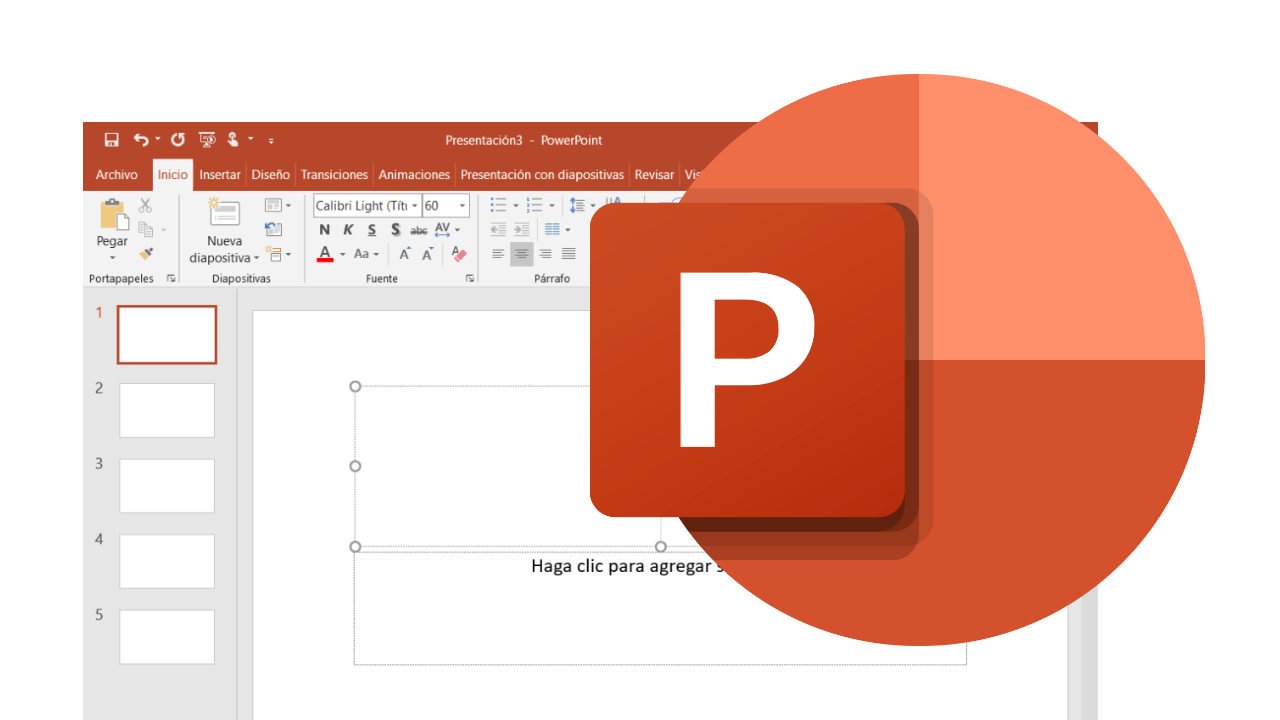Apply bold with the N icon
Image resolution: width=1280 pixels, height=720 pixels.
(x=325, y=229)
